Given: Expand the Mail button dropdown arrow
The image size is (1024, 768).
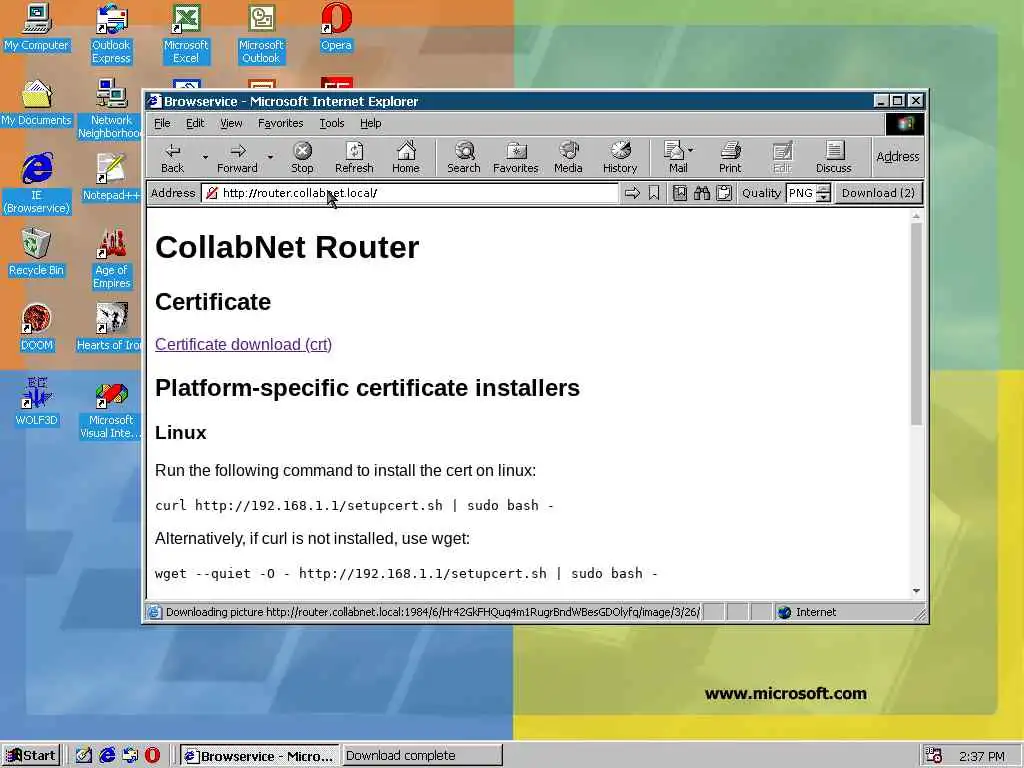Looking at the screenshot, I should [691, 150].
